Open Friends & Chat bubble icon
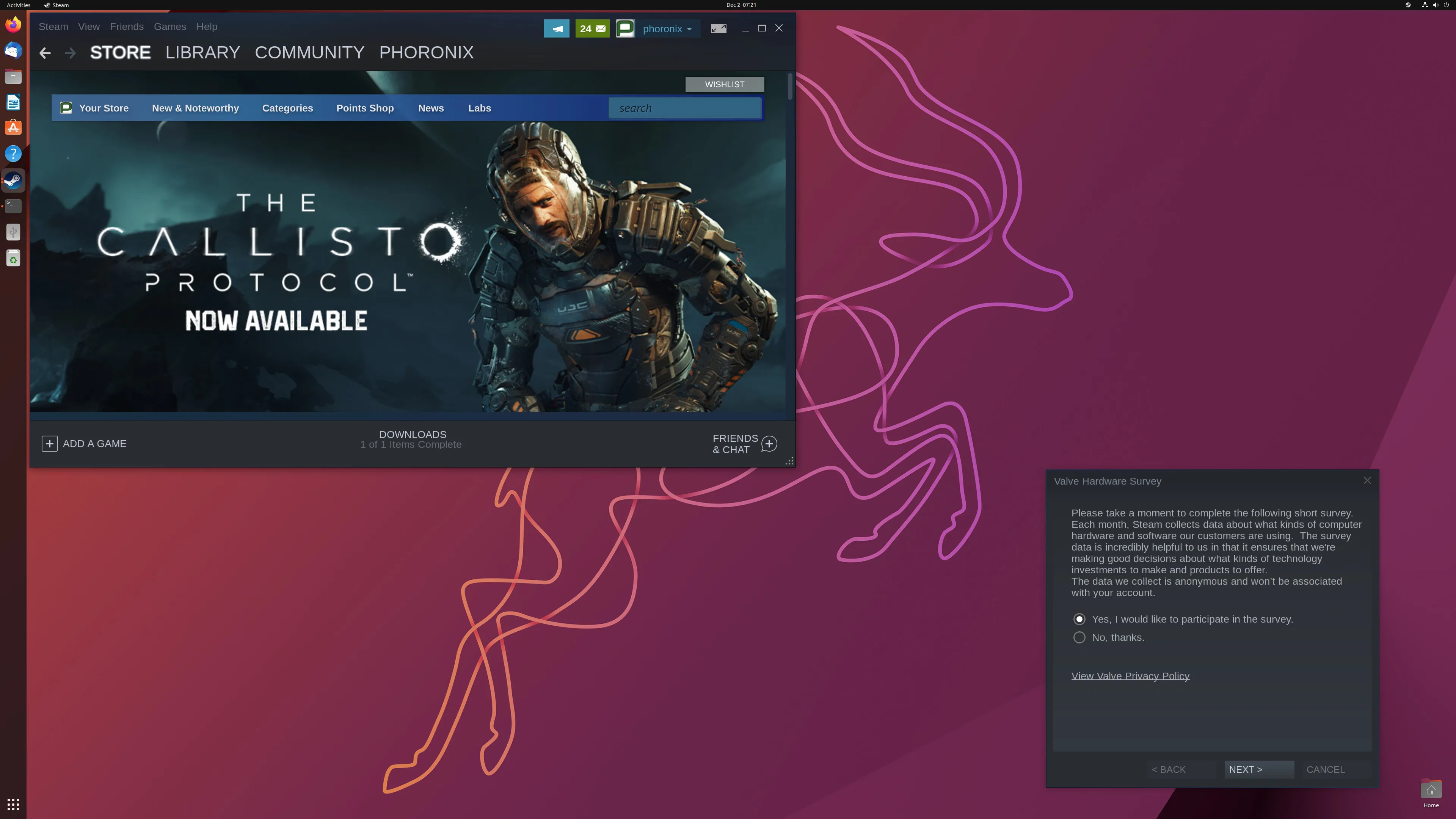This screenshot has height=819, width=1456. pos(769,444)
